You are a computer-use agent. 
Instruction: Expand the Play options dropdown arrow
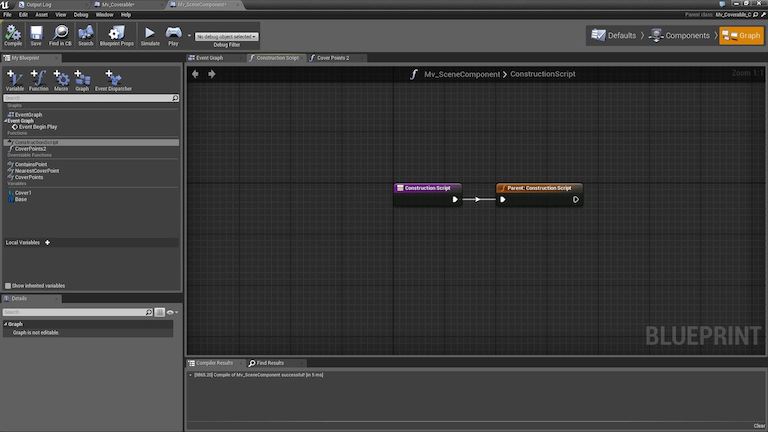pyautogui.click(x=189, y=36)
